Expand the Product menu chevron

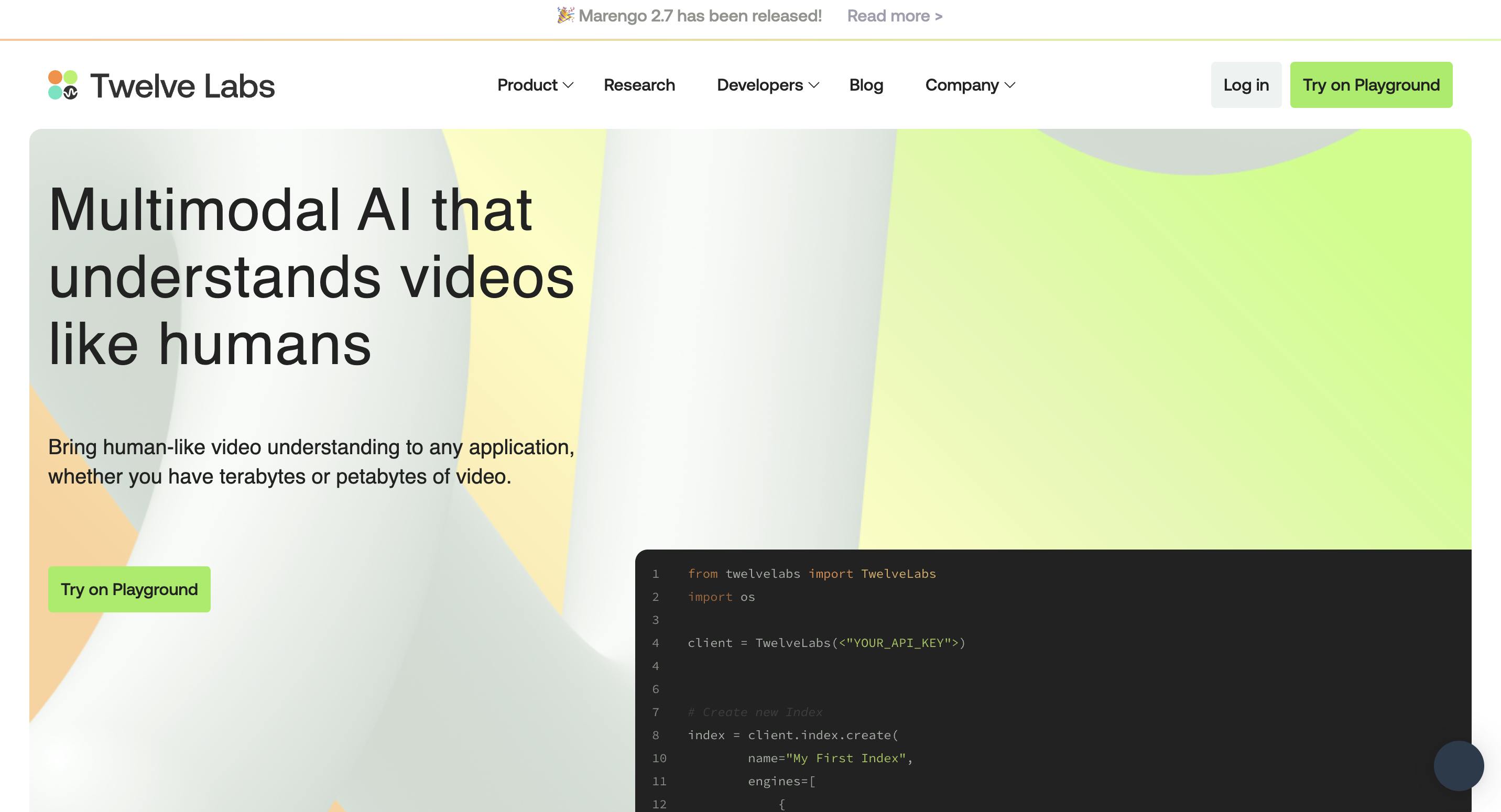(568, 85)
